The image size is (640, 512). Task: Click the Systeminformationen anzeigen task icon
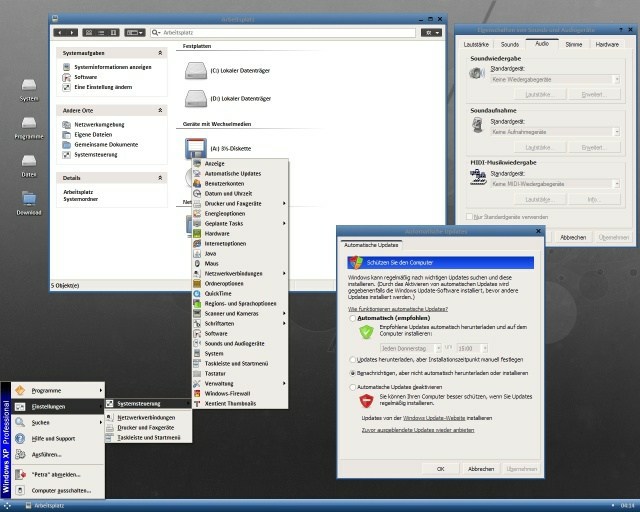click(x=67, y=67)
